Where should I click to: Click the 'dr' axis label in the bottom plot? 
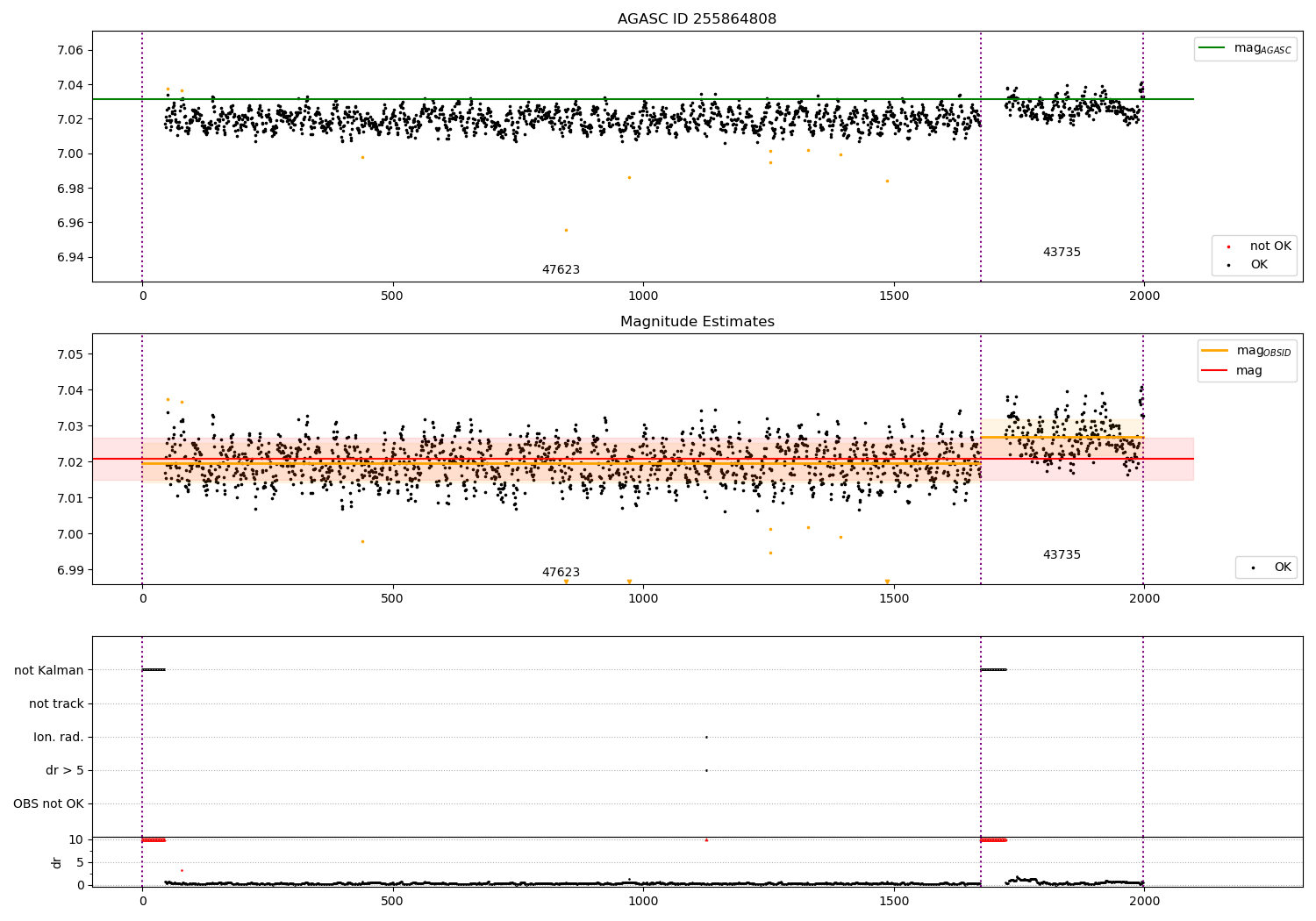pyautogui.click(x=57, y=862)
